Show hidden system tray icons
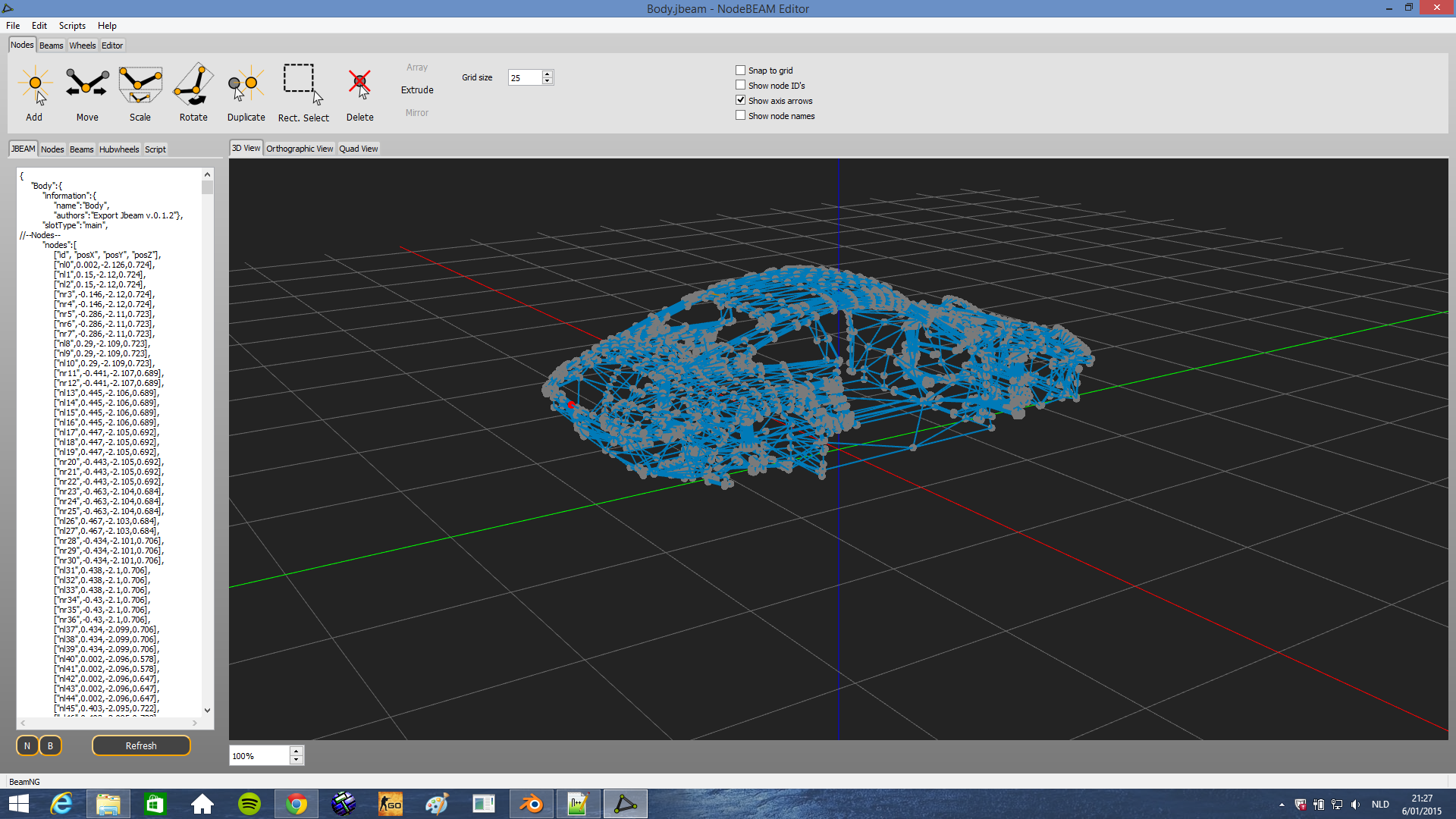This screenshot has width=1456, height=819. [1282, 805]
